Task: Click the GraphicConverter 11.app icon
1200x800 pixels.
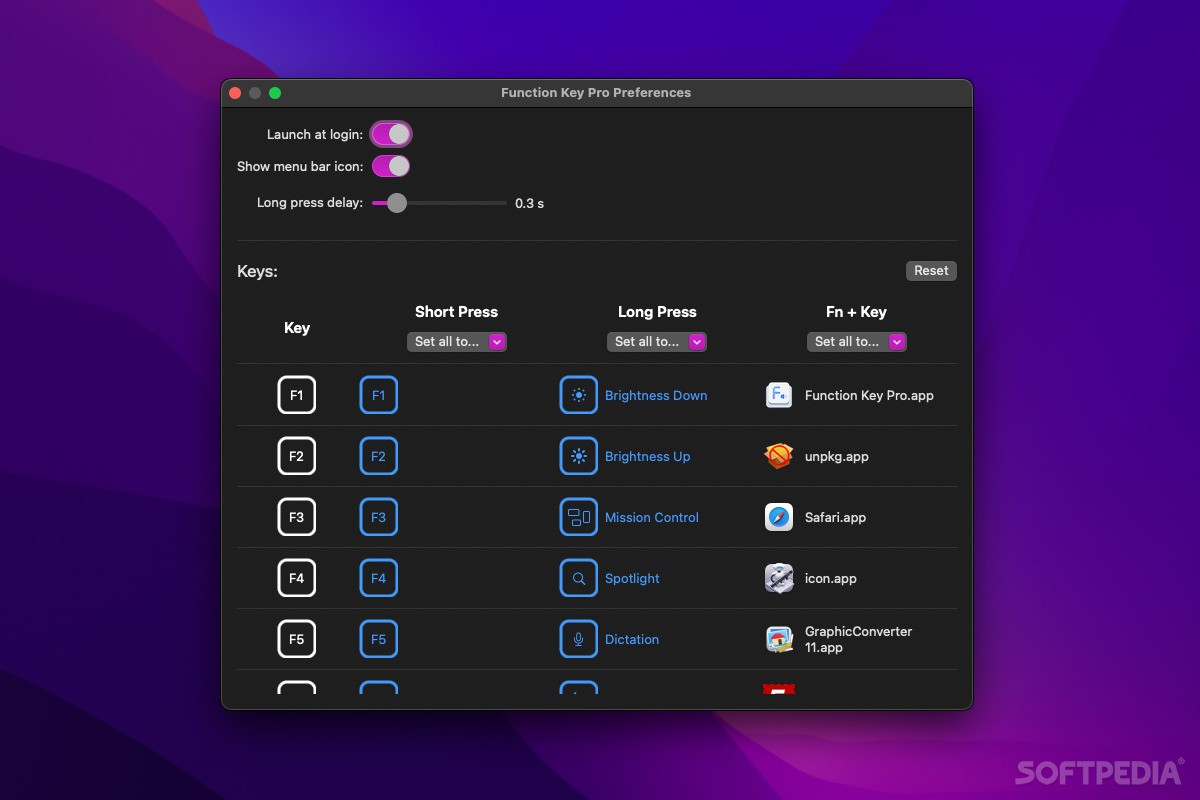Action: (778, 639)
